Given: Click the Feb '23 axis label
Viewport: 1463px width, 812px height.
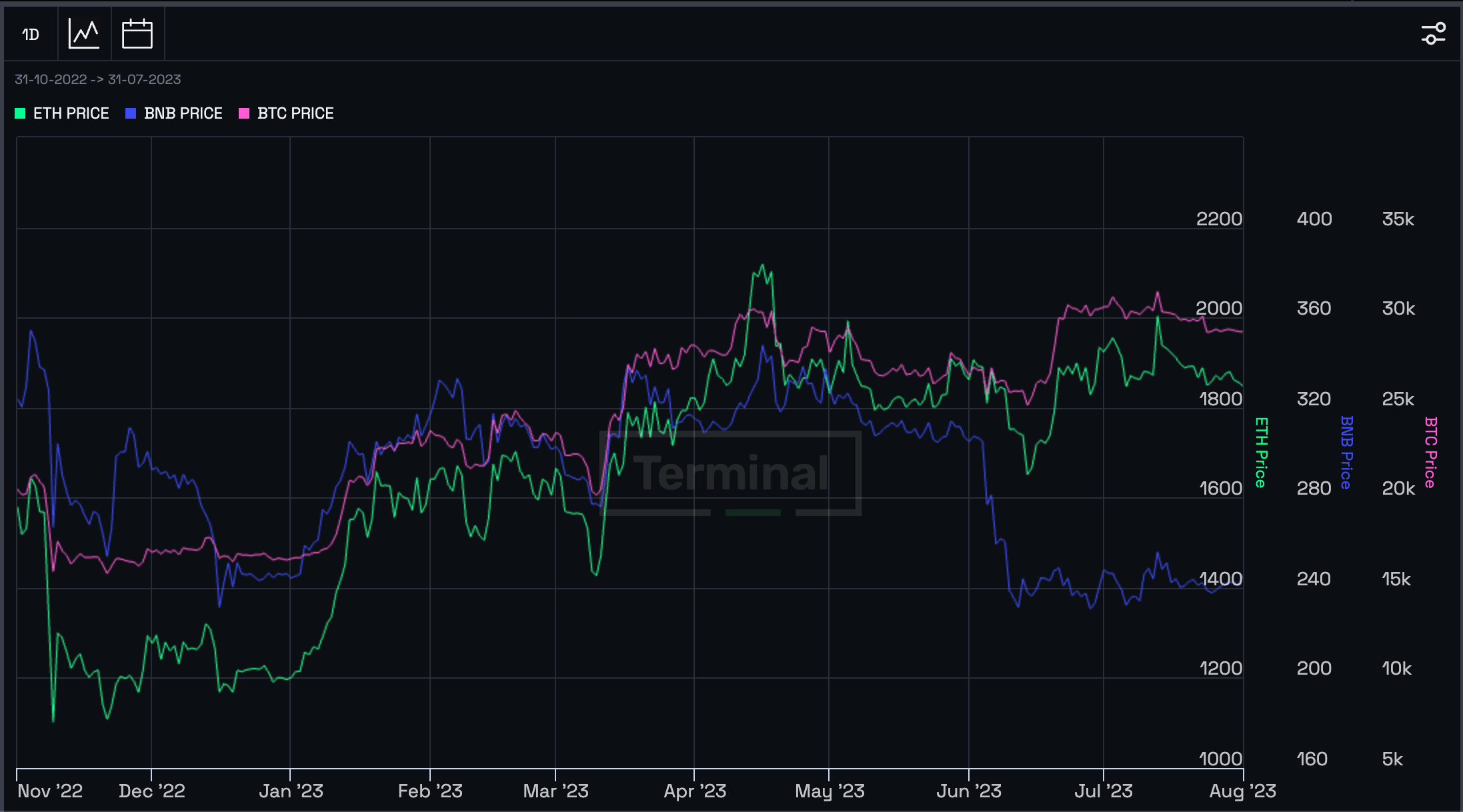Looking at the screenshot, I should tap(430, 791).
